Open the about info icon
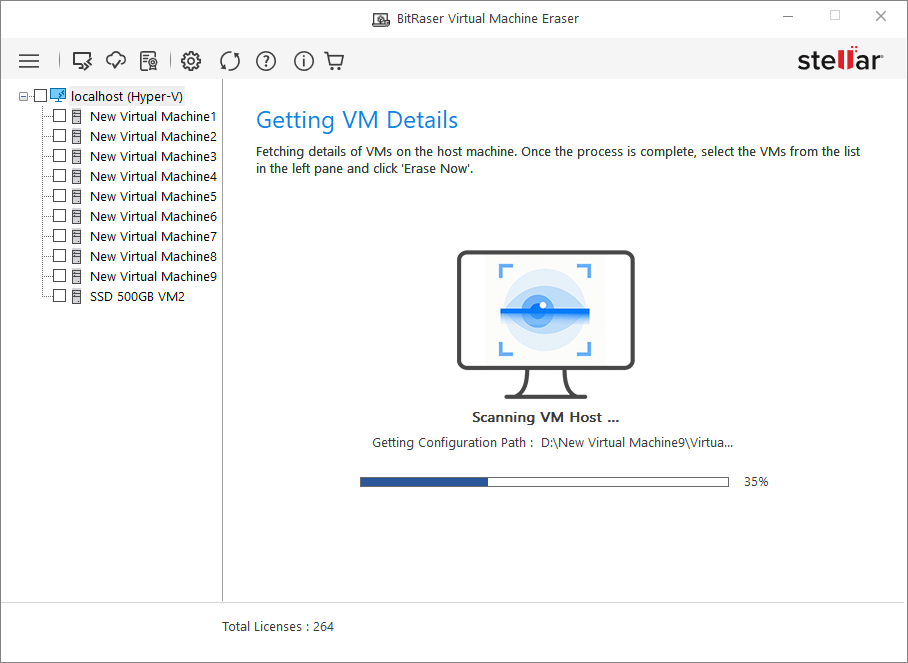This screenshot has height=663, width=908. tap(303, 61)
